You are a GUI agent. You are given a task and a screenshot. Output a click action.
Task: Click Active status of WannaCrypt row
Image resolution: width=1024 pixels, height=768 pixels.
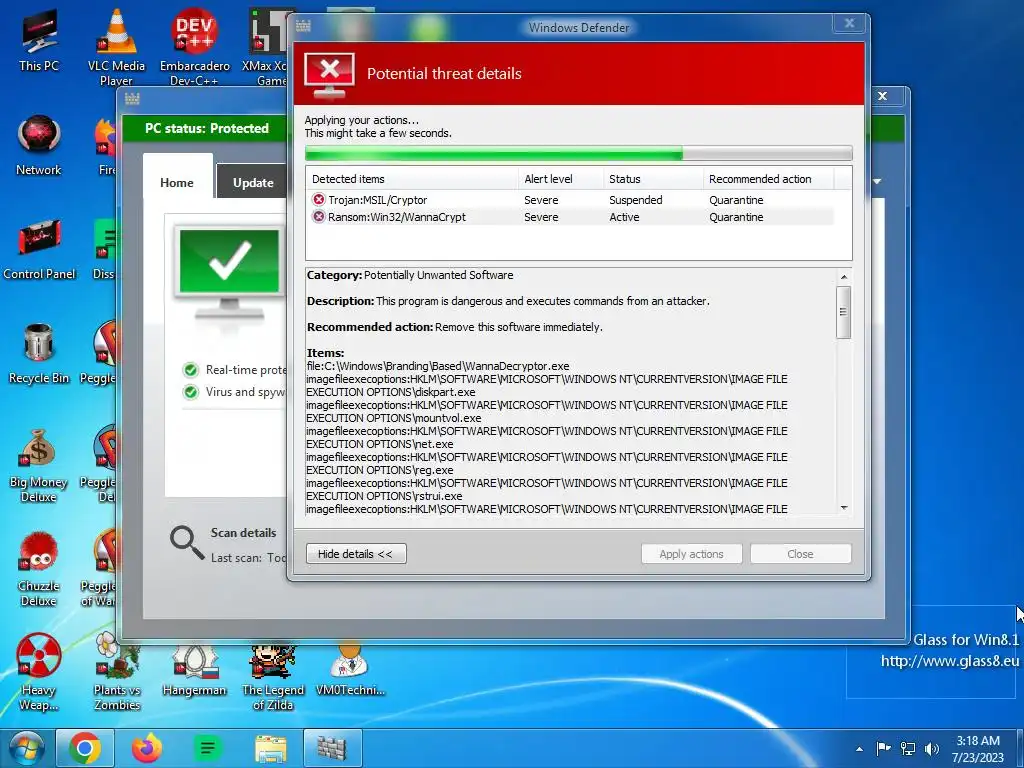[x=624, y=217]
